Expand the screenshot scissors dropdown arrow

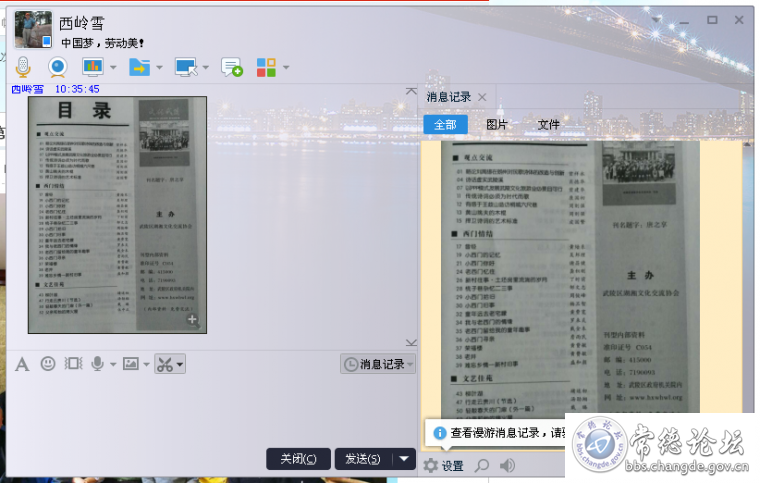[x=180, y=364]
